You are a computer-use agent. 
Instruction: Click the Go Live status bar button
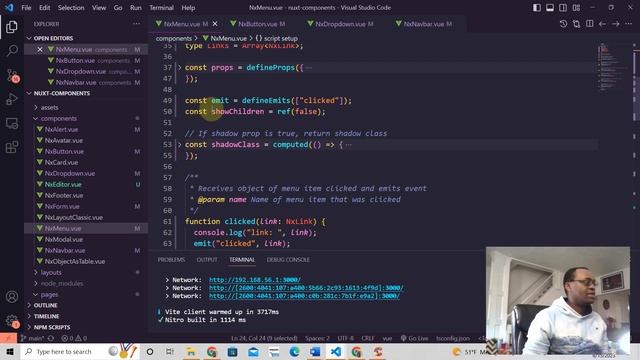click(x=414, y=338)
